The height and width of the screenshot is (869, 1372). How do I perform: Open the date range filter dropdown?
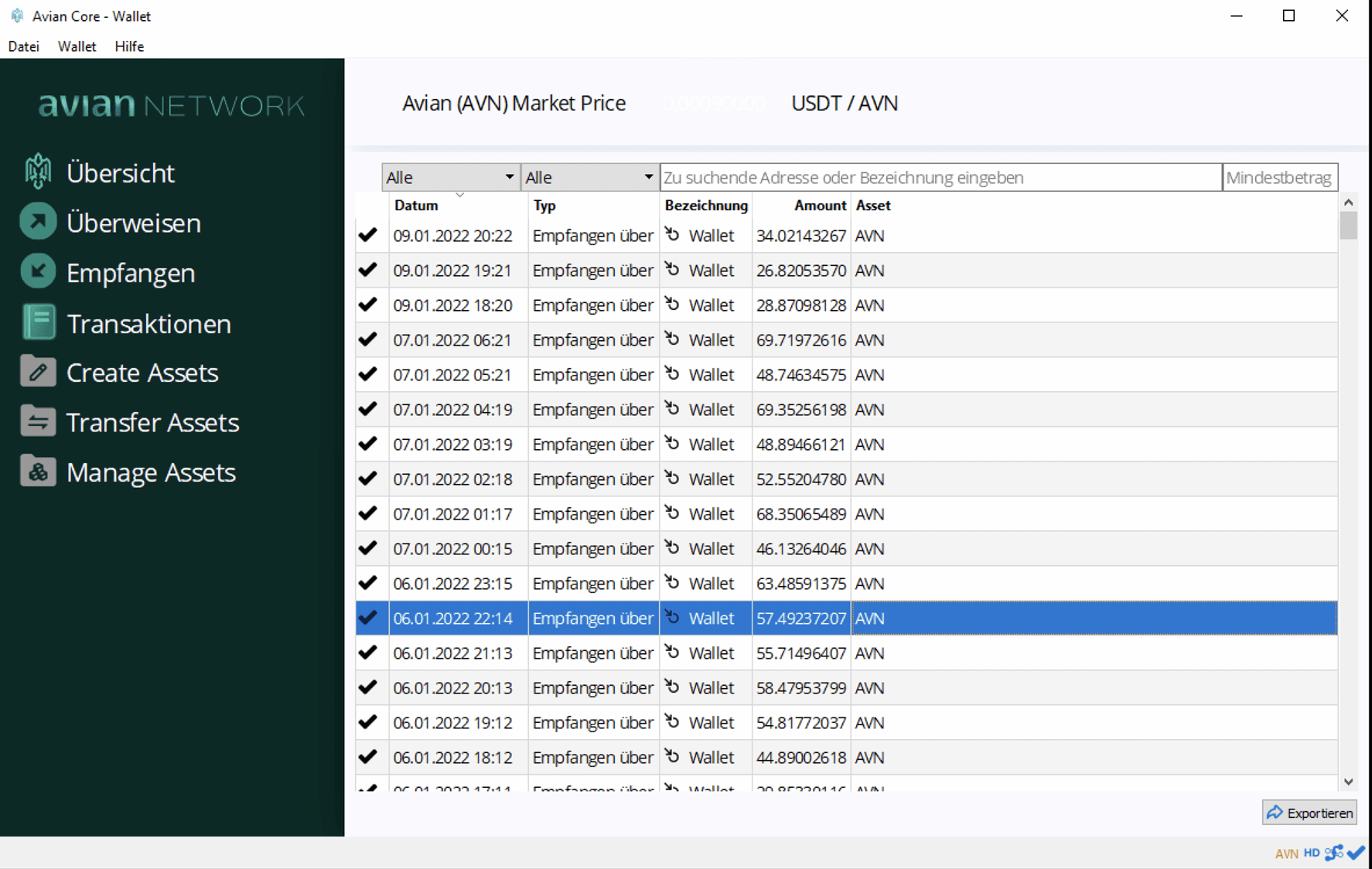click(x=450, y=177)
